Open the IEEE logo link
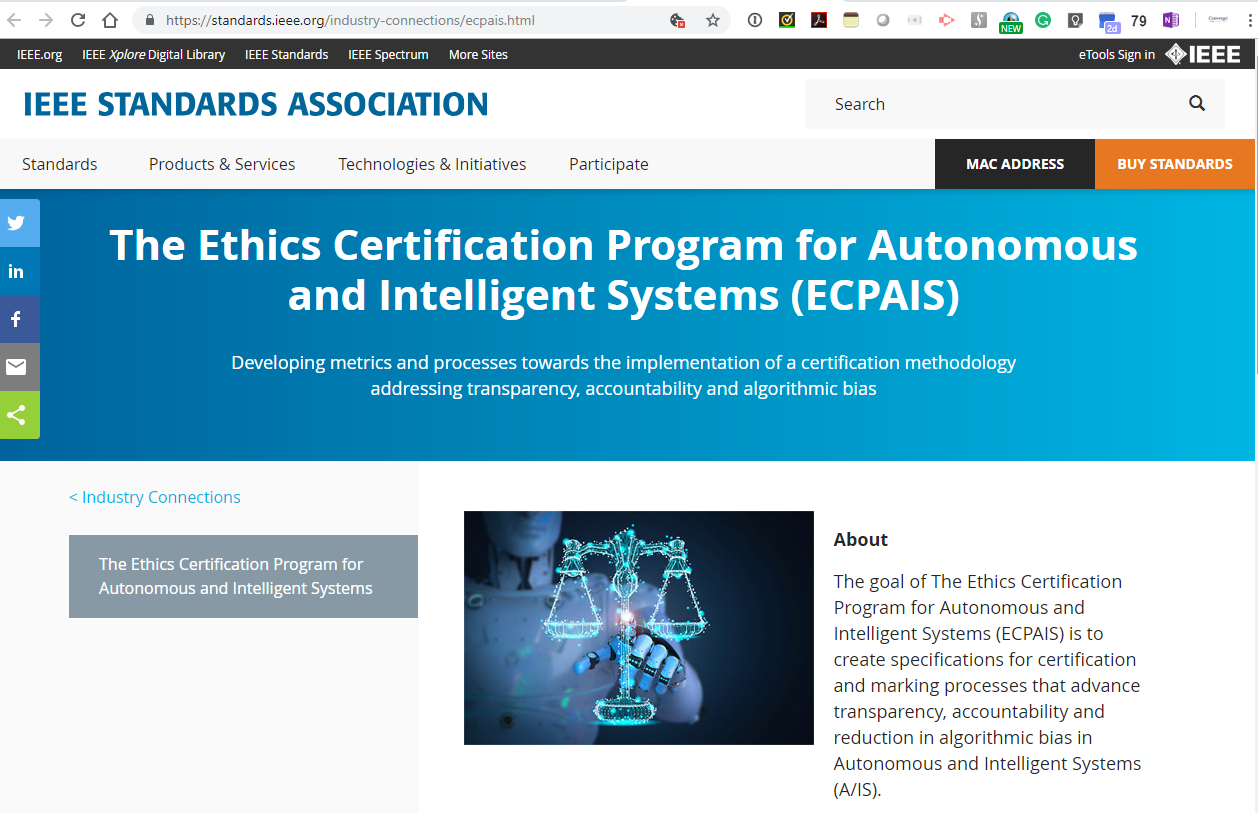This screenshot has width=1258, height=813. tap(1203, 54)
